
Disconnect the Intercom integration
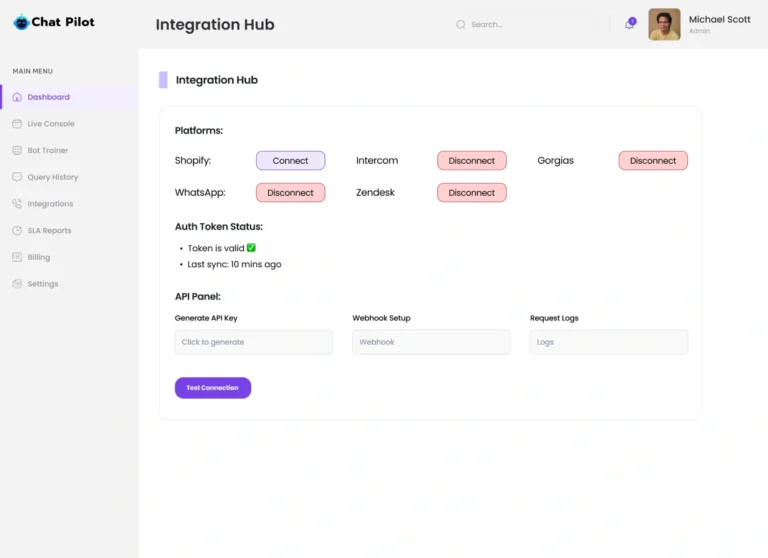[x=472, y=161]
